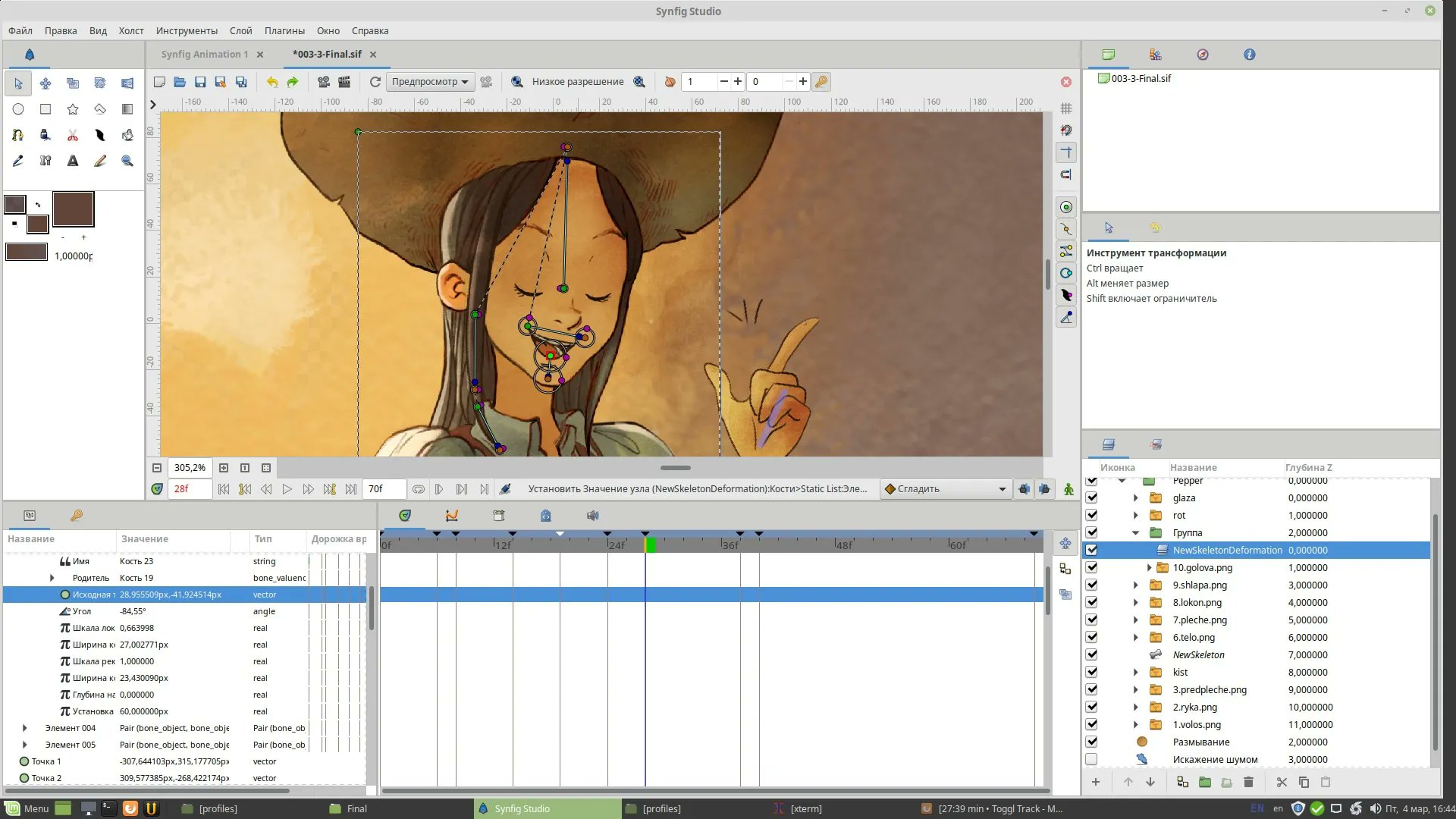This screenshot has width=1456, height=819.
Task: Click the default gradient swatch
Action: pos(27,253)
